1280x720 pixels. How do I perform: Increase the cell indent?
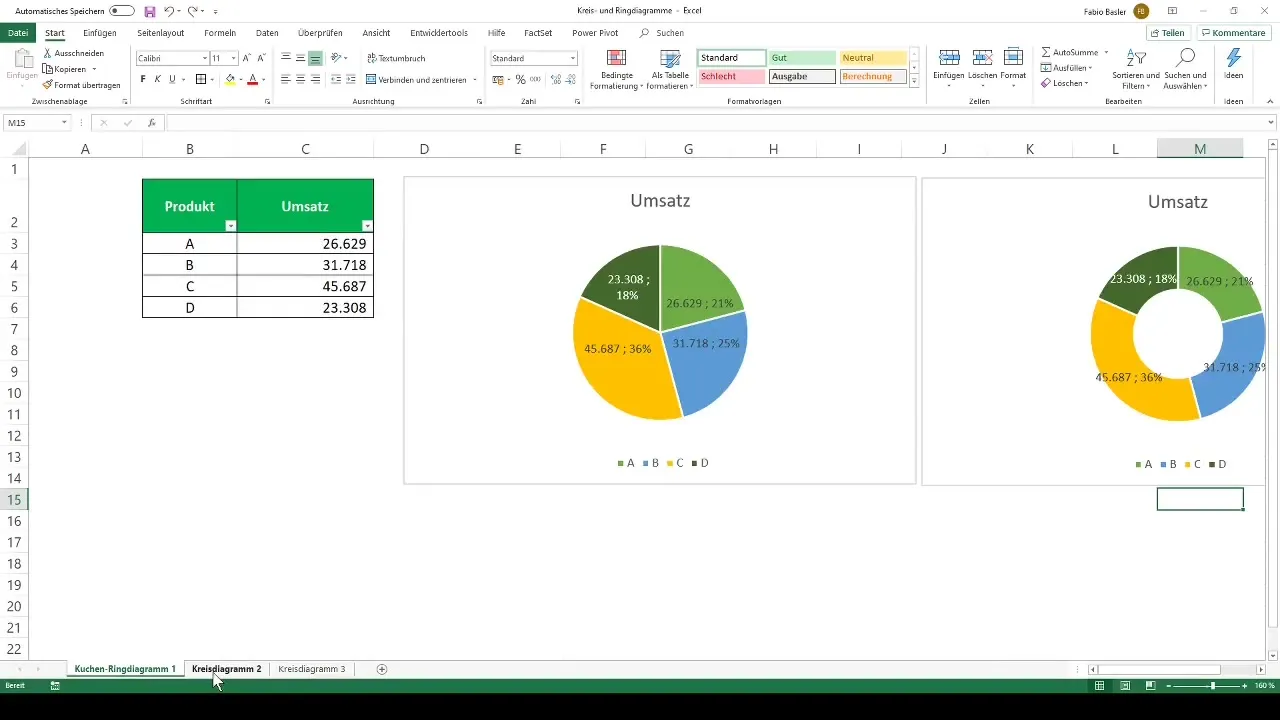click(x=350, y=79)
